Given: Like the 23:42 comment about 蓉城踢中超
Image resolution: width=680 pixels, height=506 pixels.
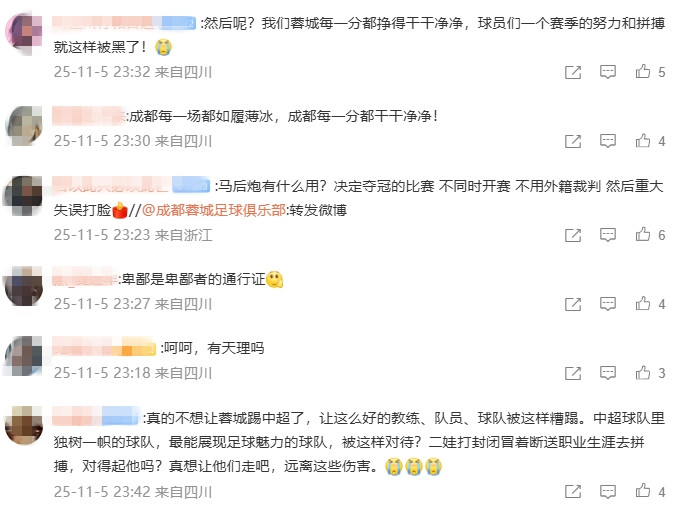Looking at the screenshot, I should point(650,491).
